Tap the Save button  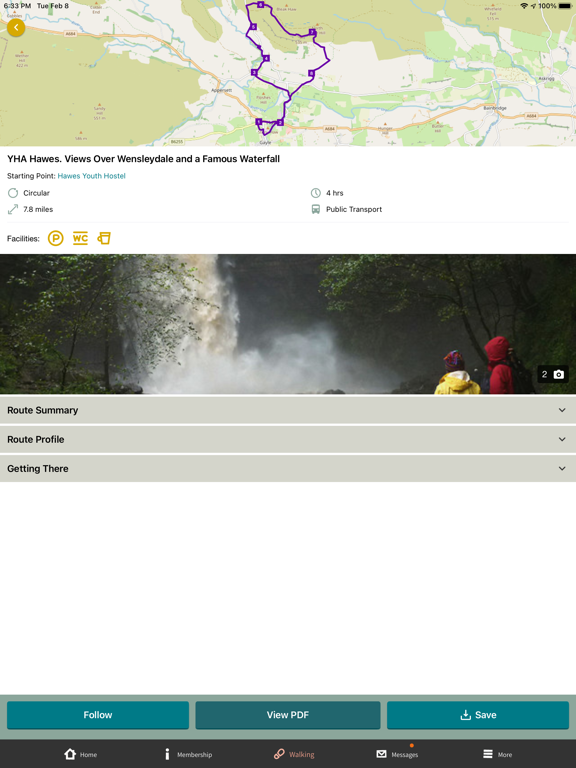coord(478,715)
